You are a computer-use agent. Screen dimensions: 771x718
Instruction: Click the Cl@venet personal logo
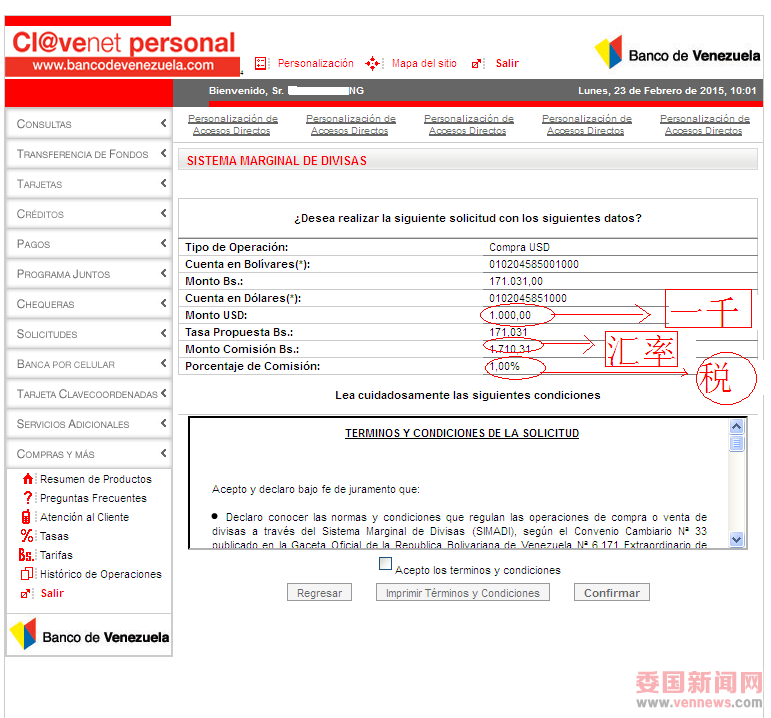pos(124,43)
